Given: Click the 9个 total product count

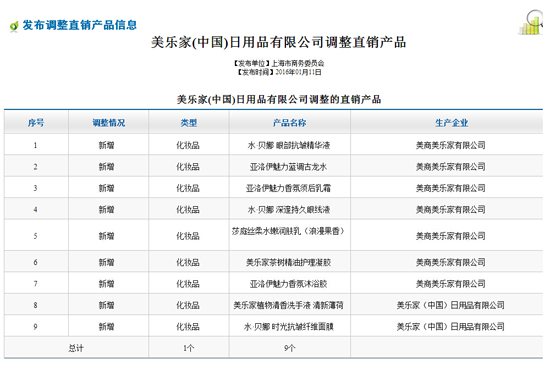Looking at the screenshot, I should (x=289, y=348).
